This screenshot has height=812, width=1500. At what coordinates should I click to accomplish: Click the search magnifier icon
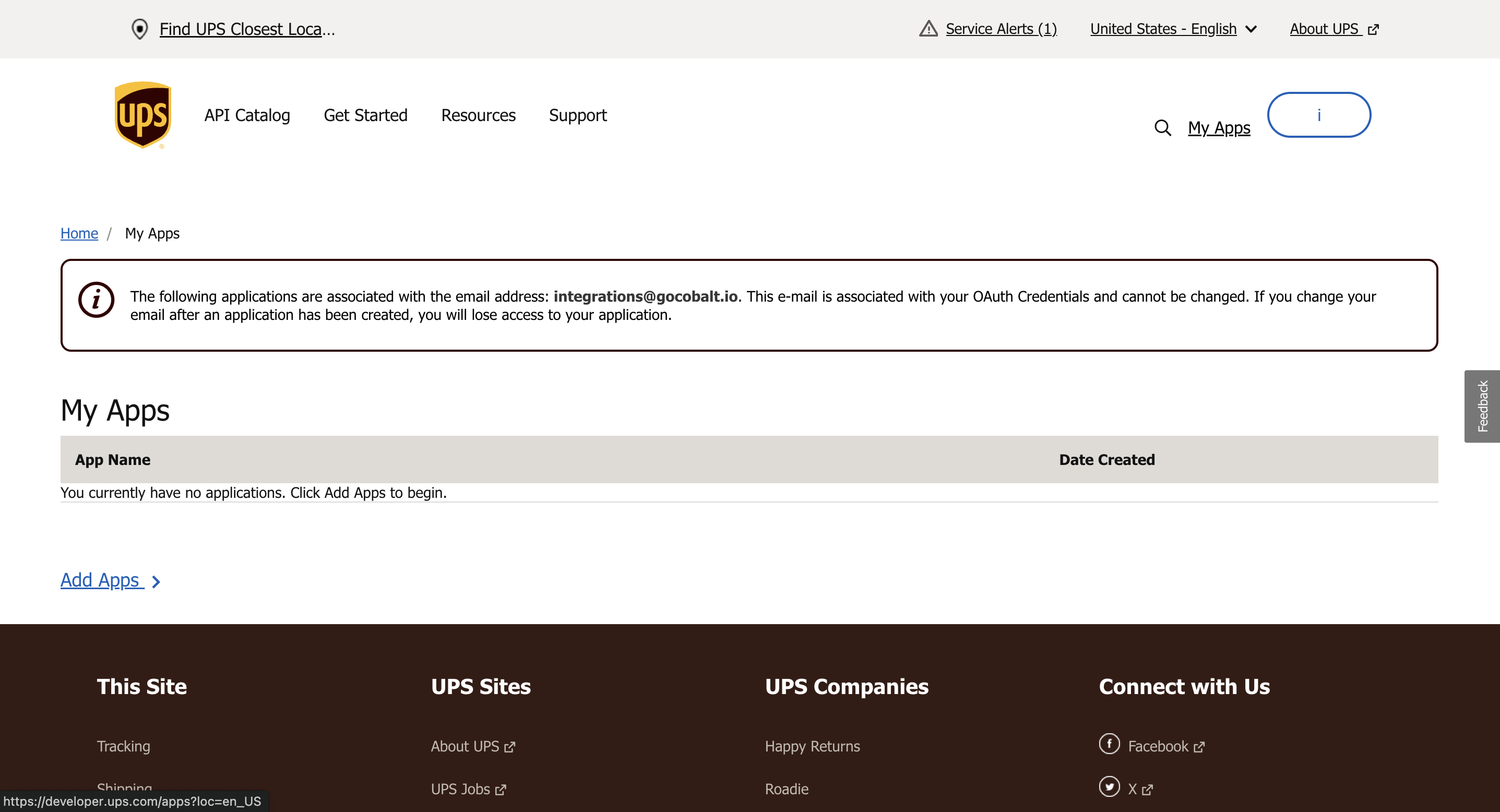point(1162,127)
